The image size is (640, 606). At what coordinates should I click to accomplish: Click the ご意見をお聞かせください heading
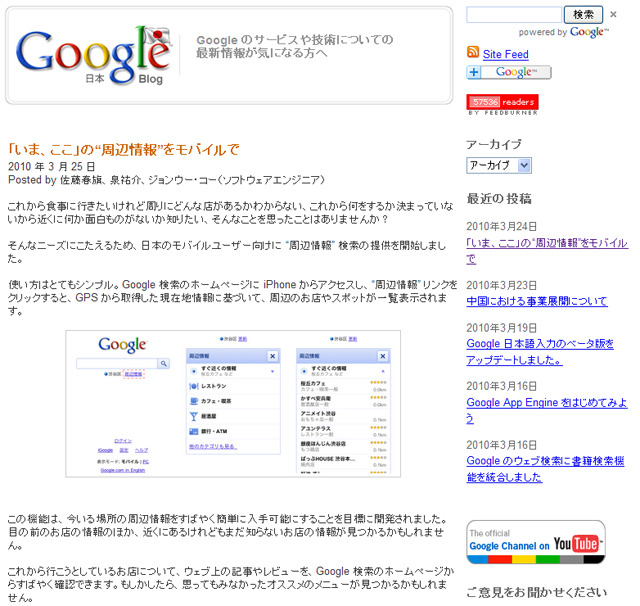pyautogui.click(x=537, y=592)
